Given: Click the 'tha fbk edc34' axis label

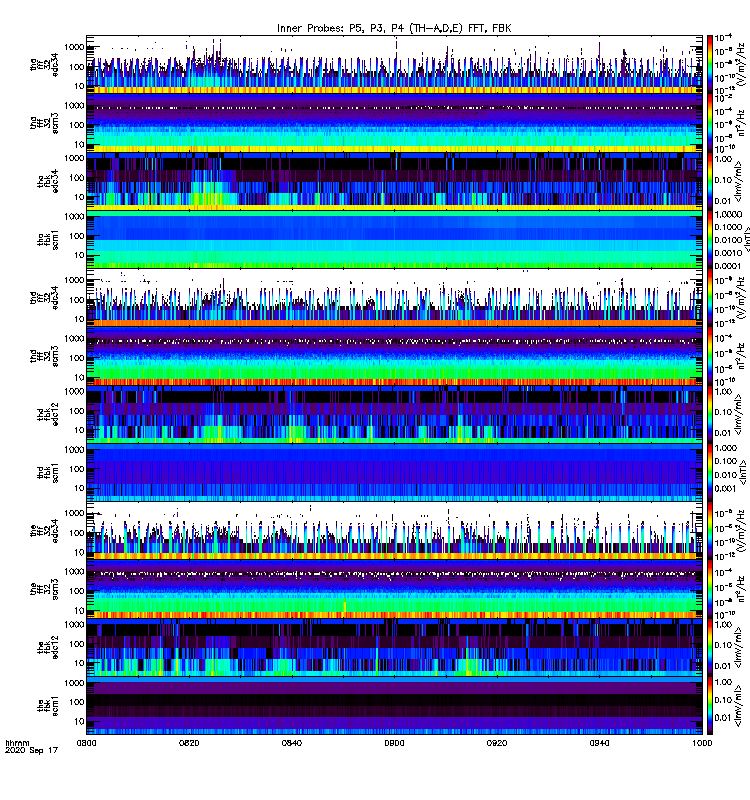Looking at the screenshot, I should point(48,181).
